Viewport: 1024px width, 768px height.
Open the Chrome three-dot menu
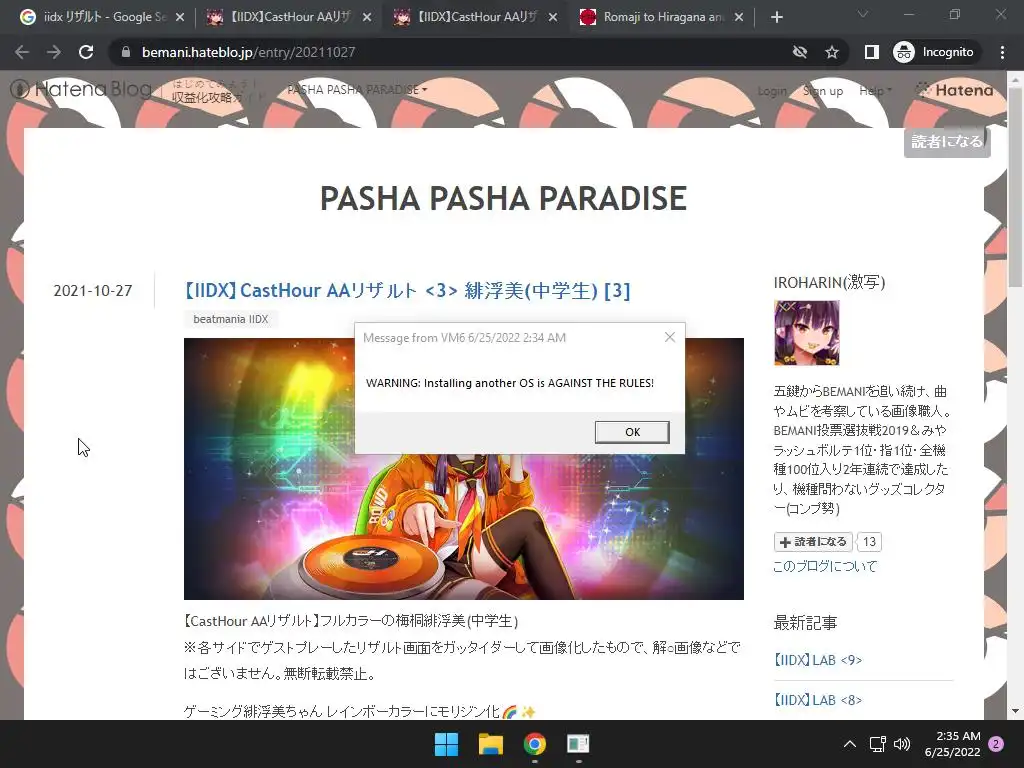pyautogui.click(x=1002, y=52)
